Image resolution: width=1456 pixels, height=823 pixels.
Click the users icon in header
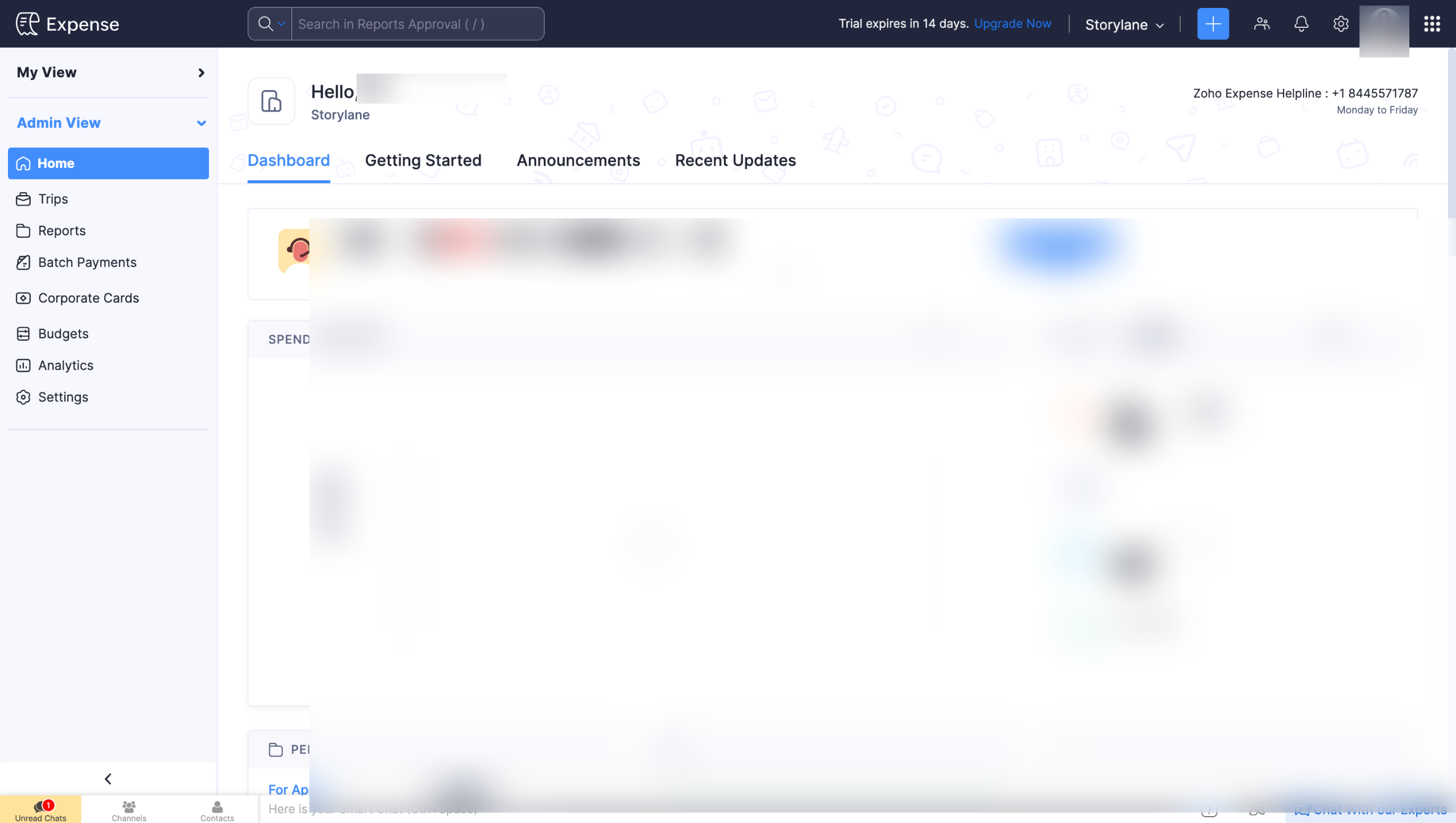(x=1261, y=24)
